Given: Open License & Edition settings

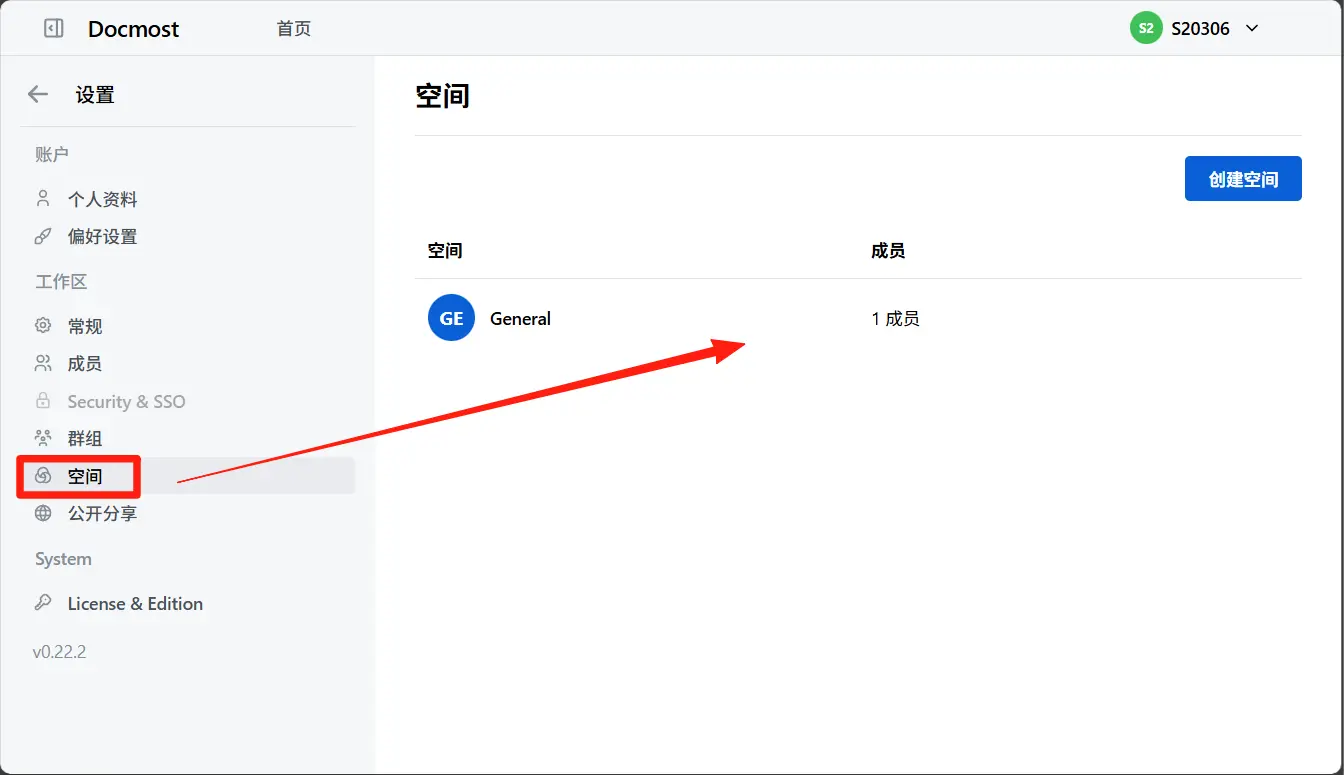Looking at the screenshot, I should tap(135, 603).
